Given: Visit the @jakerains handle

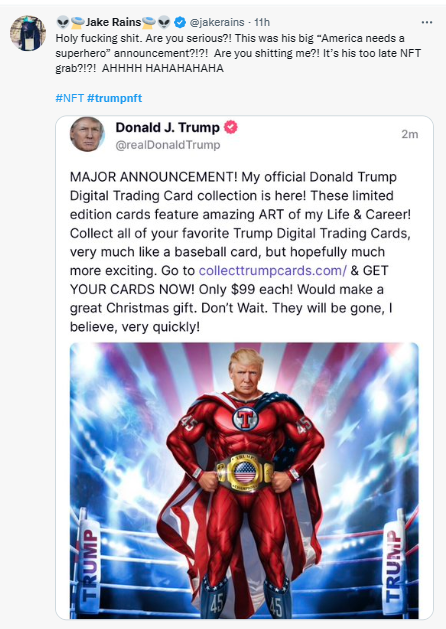Looking at the screenshot, I should (217, 22).
